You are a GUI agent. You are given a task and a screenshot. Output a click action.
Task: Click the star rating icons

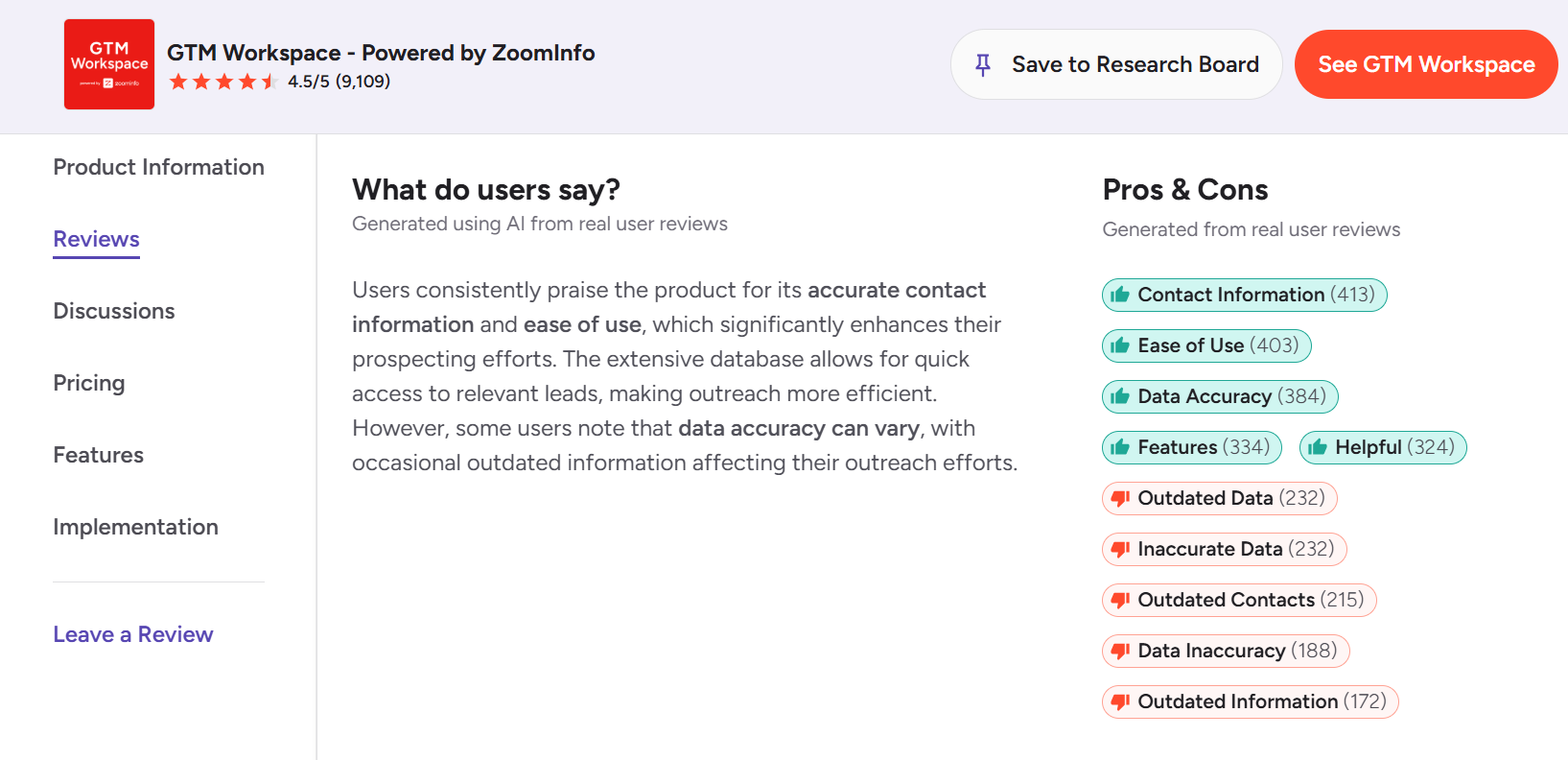(x=223, y=82)
